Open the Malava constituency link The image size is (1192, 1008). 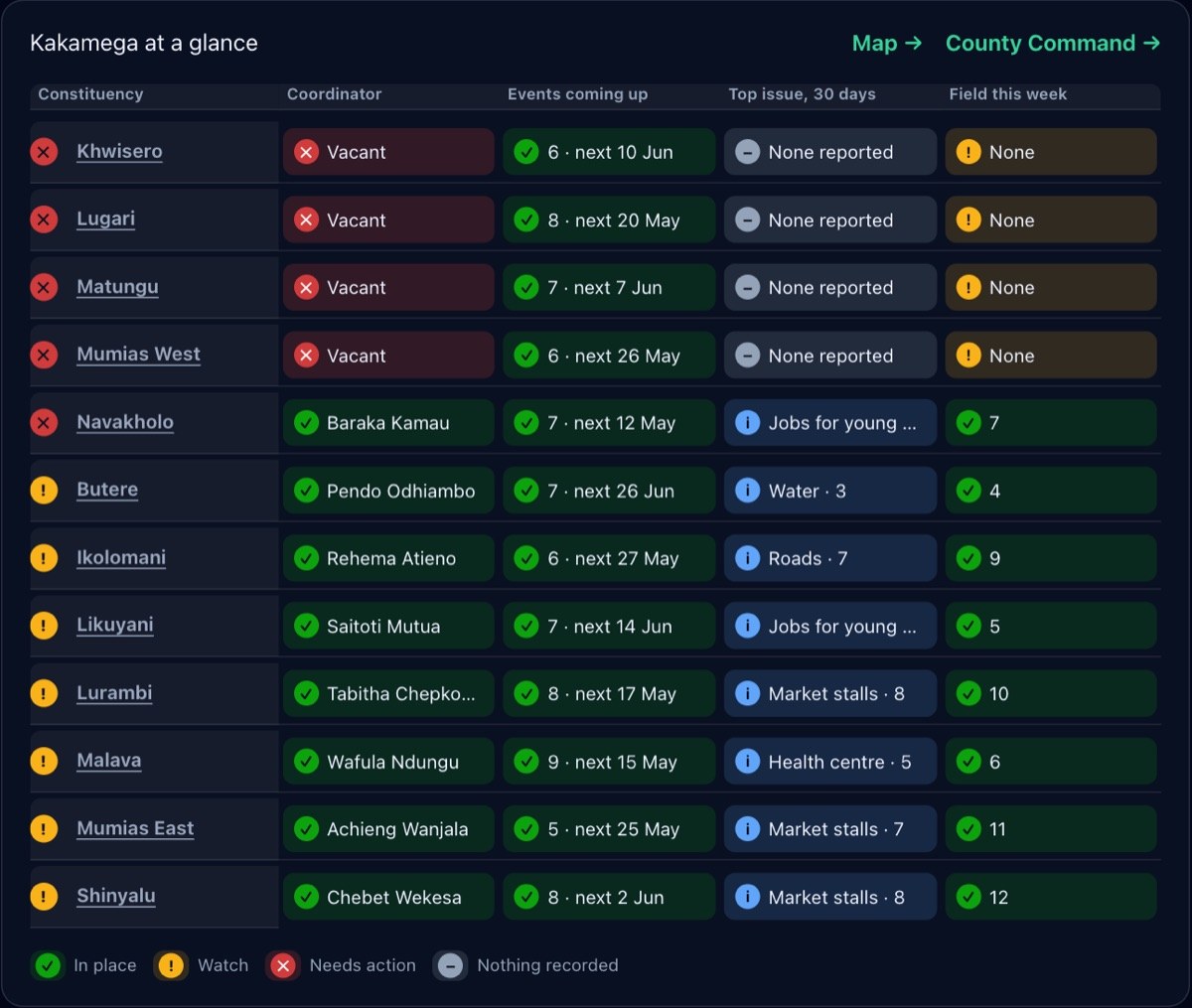(x=109, y=761)
